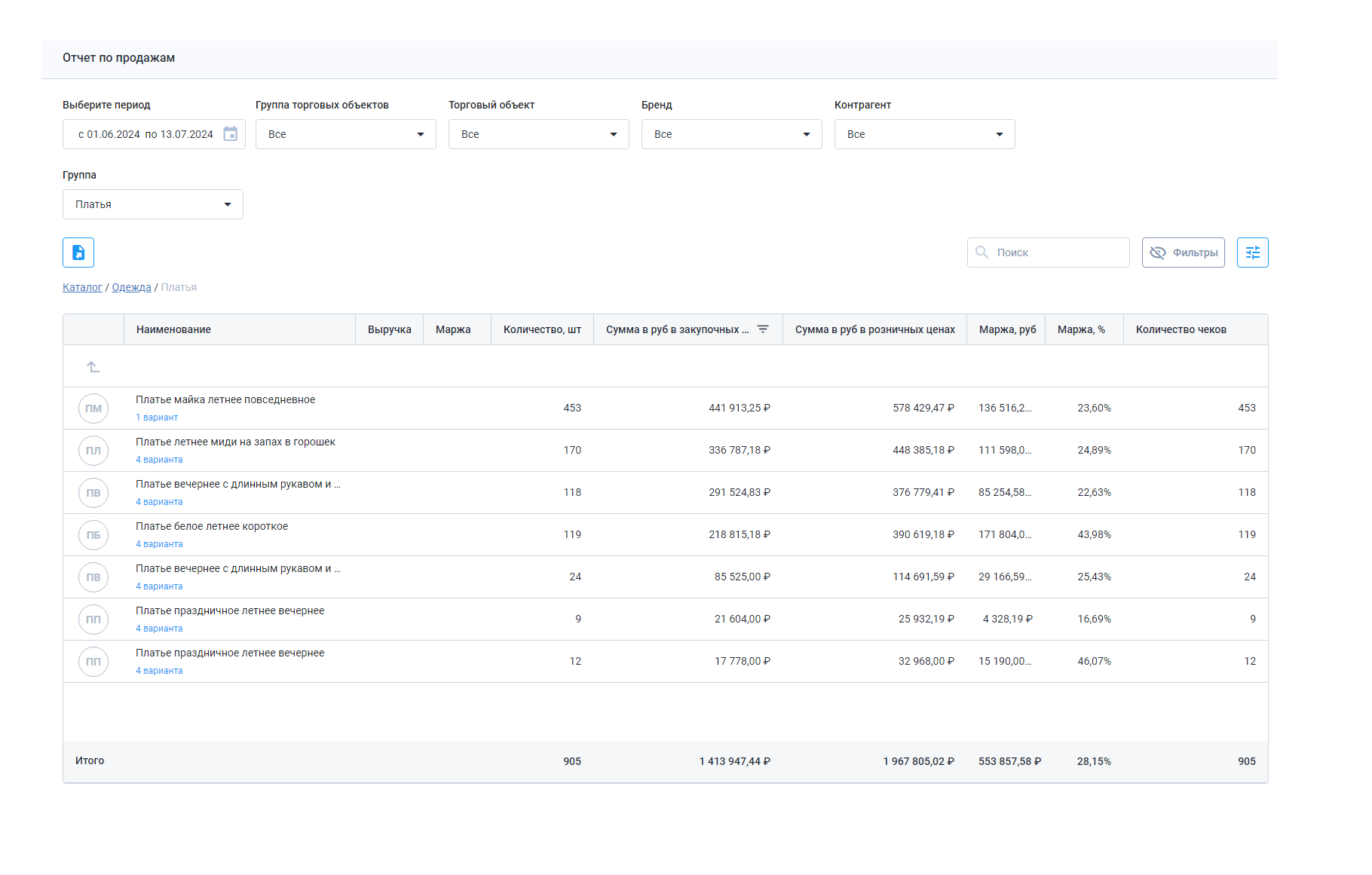The image size is (1372, 875).
Task: Open the Контрагент dropdown
Action: pos(925,134)
